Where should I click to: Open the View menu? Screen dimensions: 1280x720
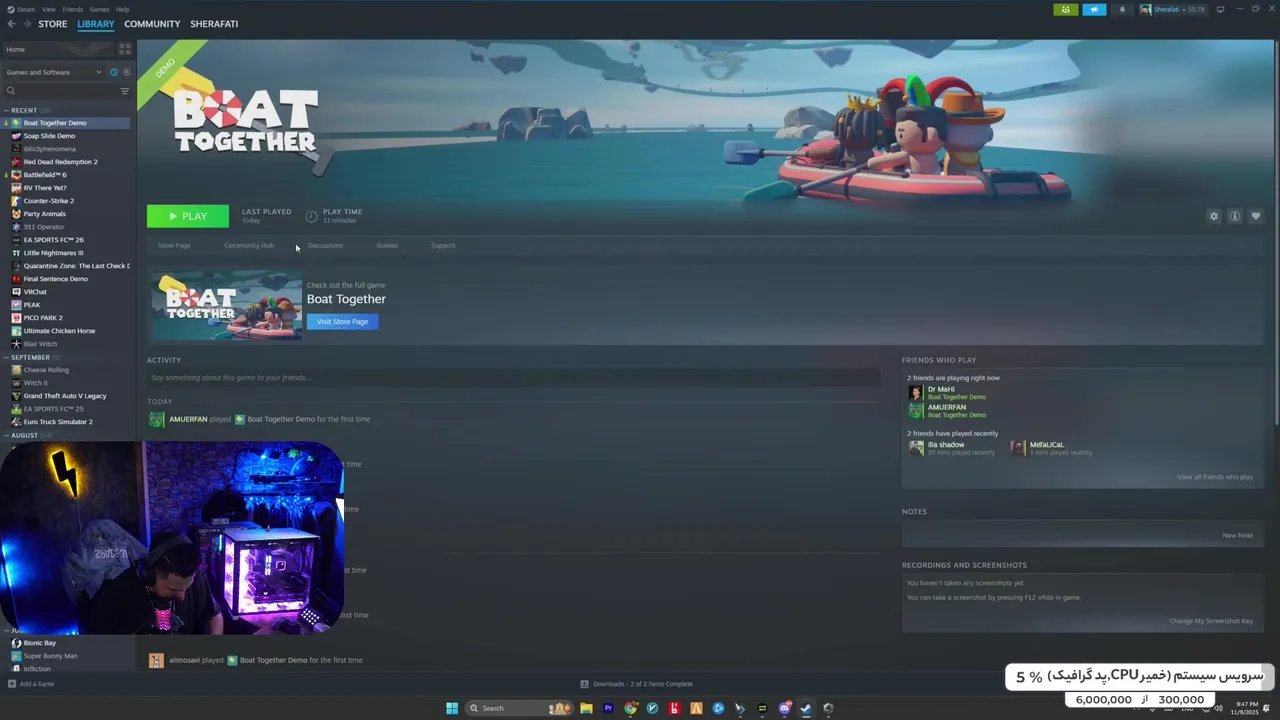[x=48, y=9]
